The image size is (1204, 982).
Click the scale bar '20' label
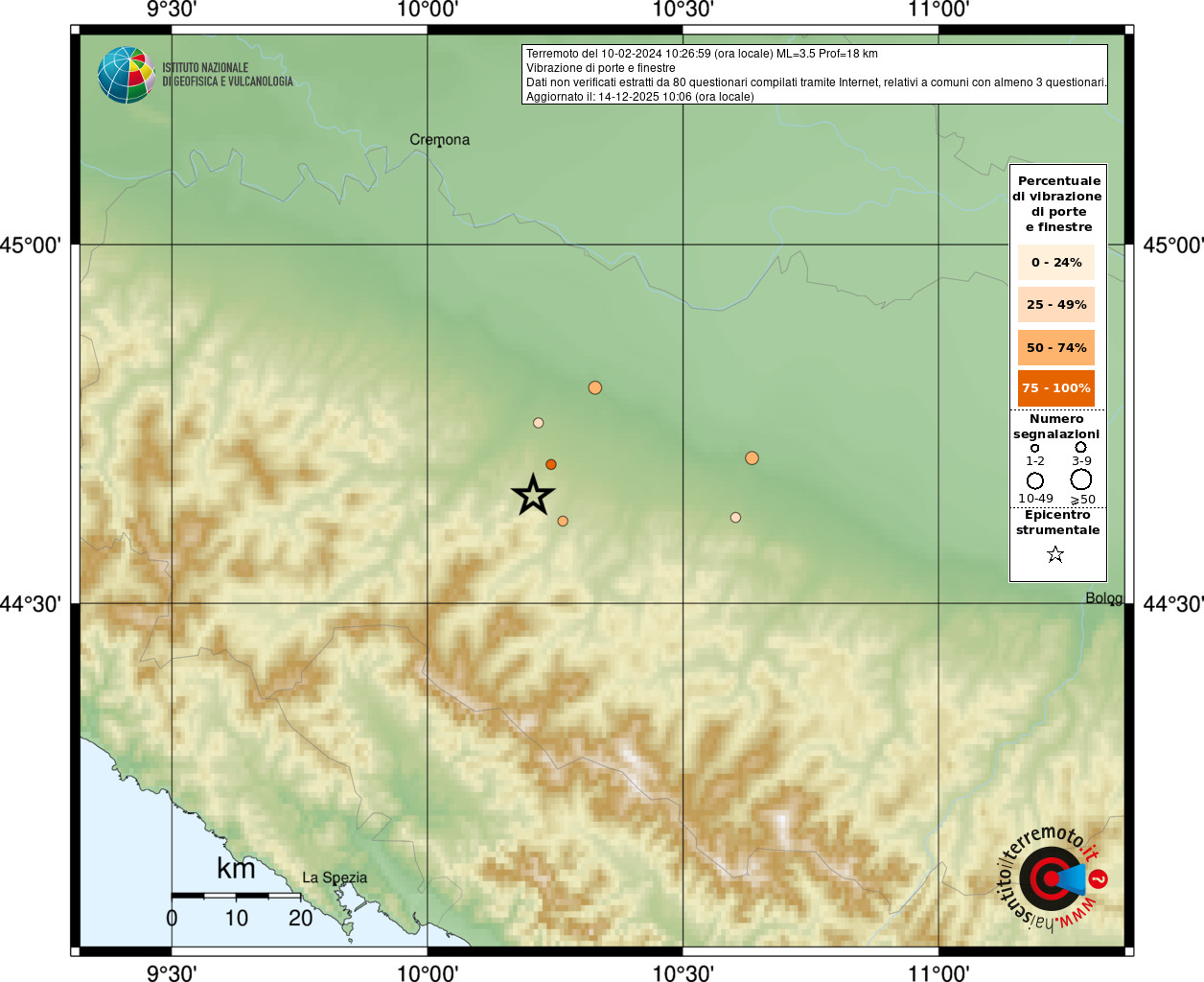(x=301, y=919)
